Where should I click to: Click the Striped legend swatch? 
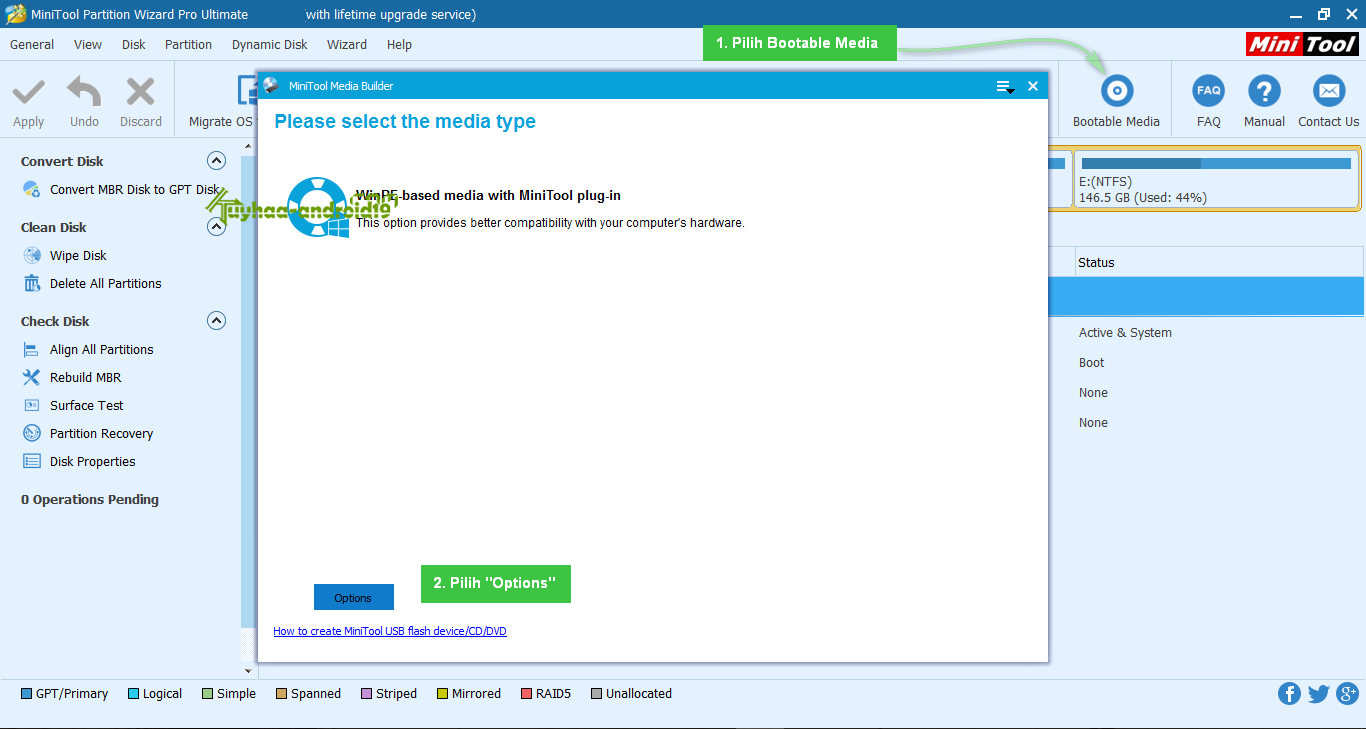(x=366, y=693)
